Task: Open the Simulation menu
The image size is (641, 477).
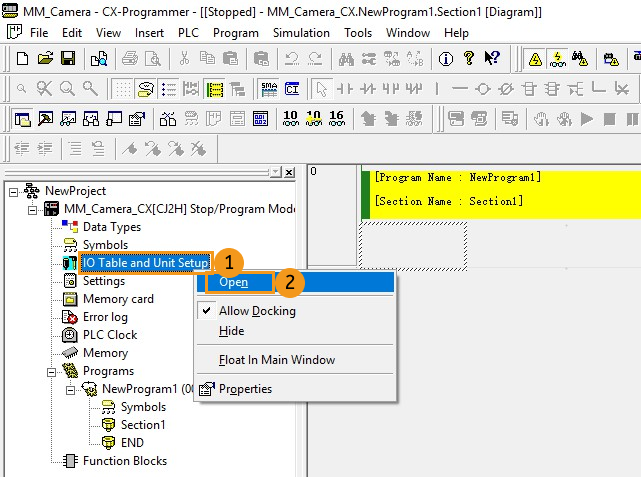Action: 301,33
